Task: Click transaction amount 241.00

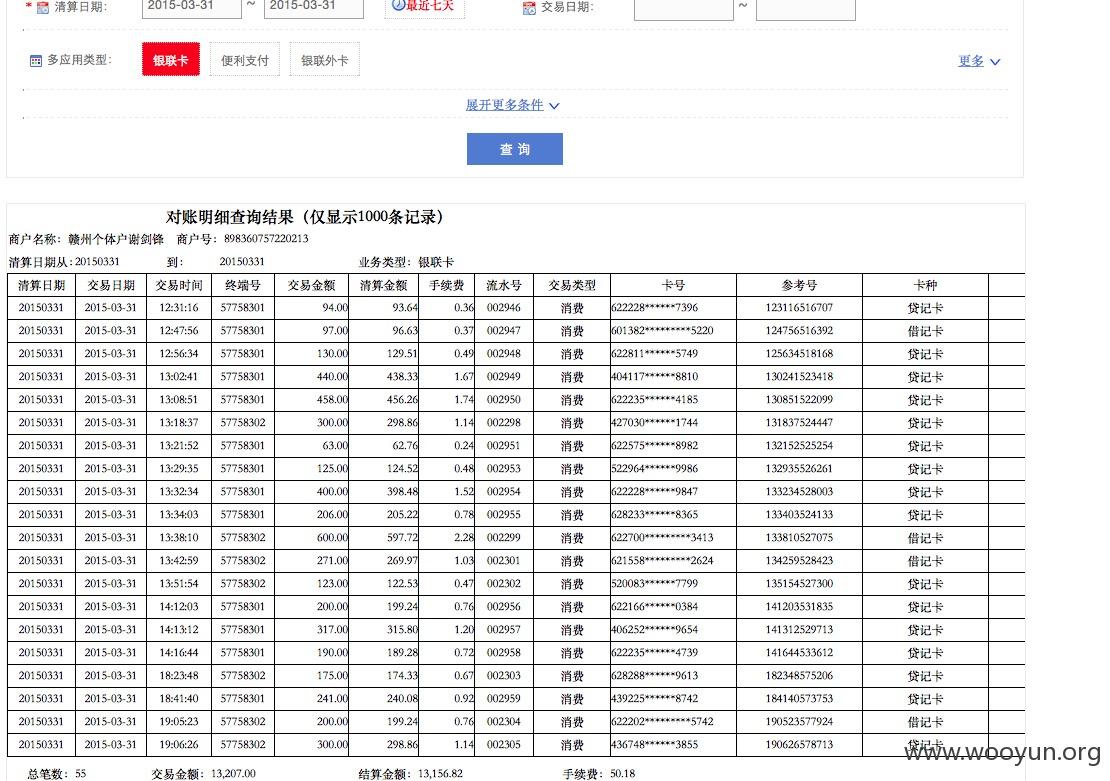Action: 332,699
